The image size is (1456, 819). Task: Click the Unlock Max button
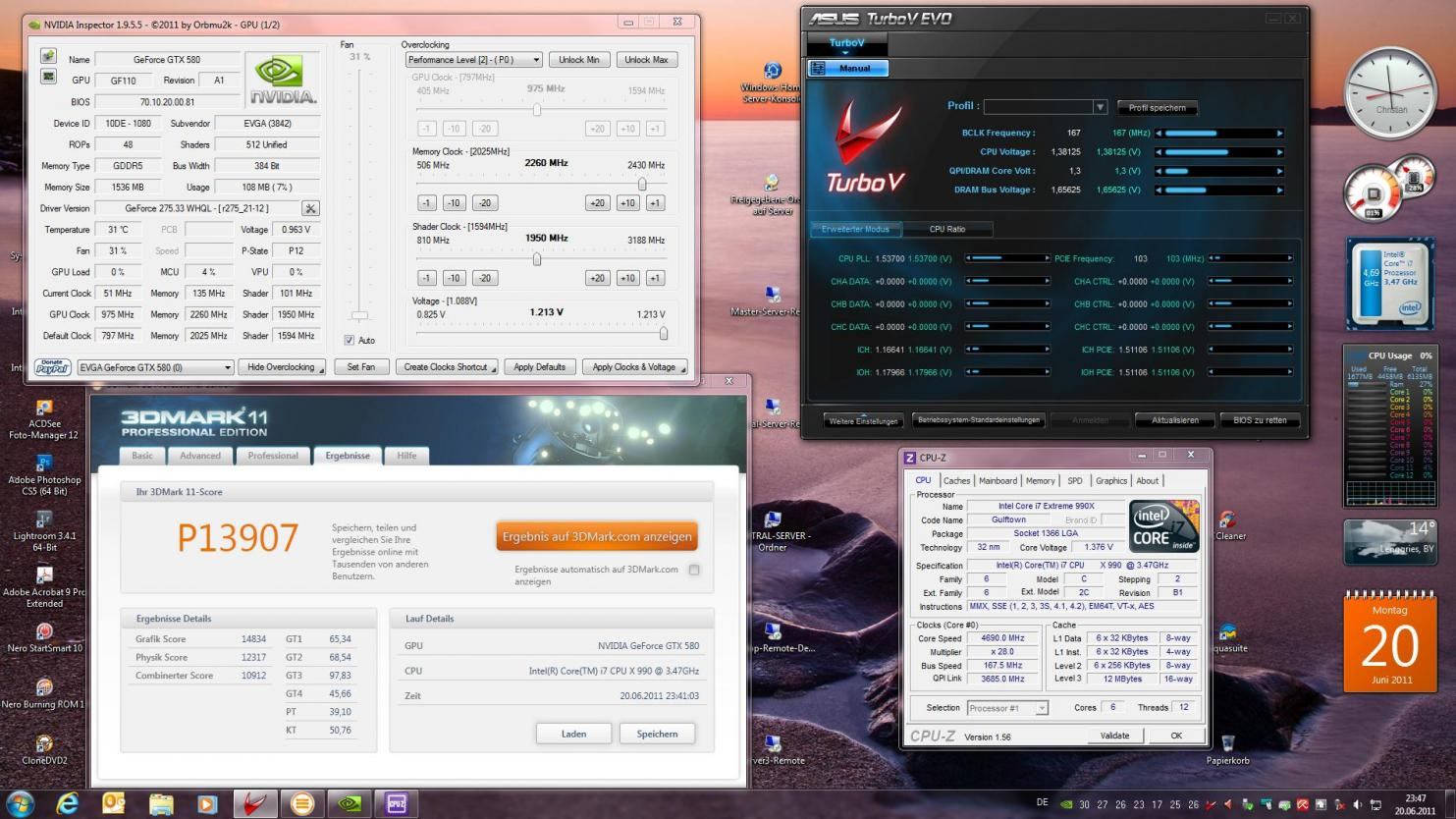pos(646,60)
